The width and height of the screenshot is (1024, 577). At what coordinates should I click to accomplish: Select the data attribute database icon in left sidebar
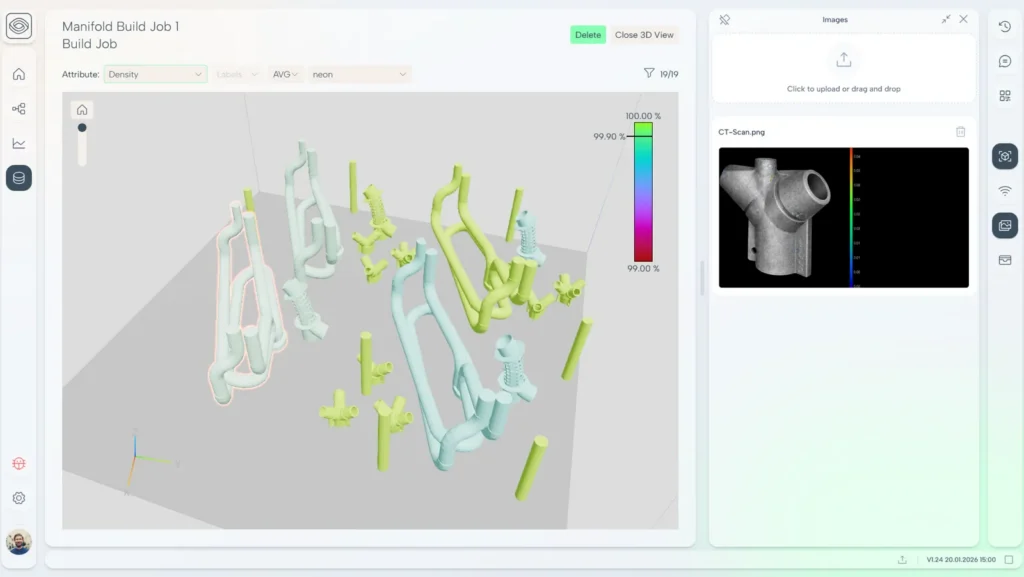click(18, 178)
